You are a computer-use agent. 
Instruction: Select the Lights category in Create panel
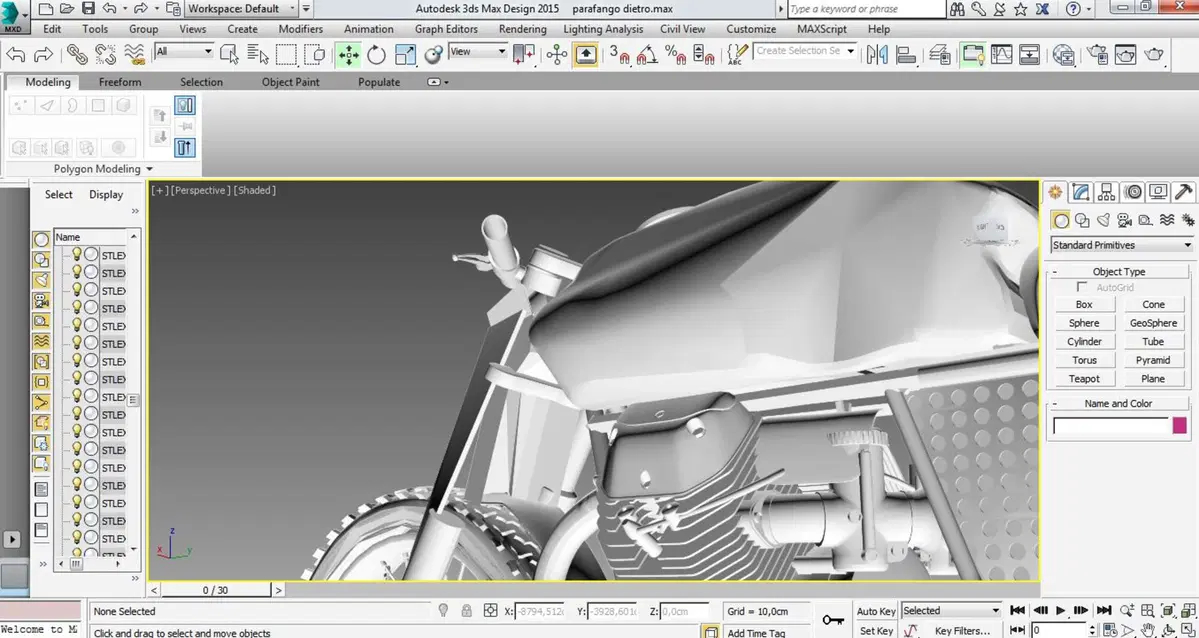(1103, 220)
